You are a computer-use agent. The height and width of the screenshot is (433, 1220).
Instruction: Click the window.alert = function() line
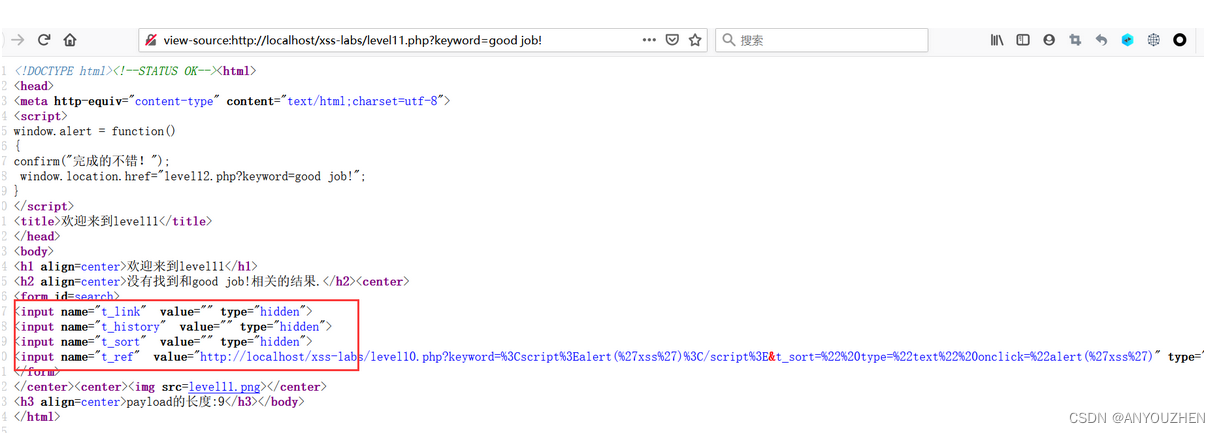(x=95, y=131)
